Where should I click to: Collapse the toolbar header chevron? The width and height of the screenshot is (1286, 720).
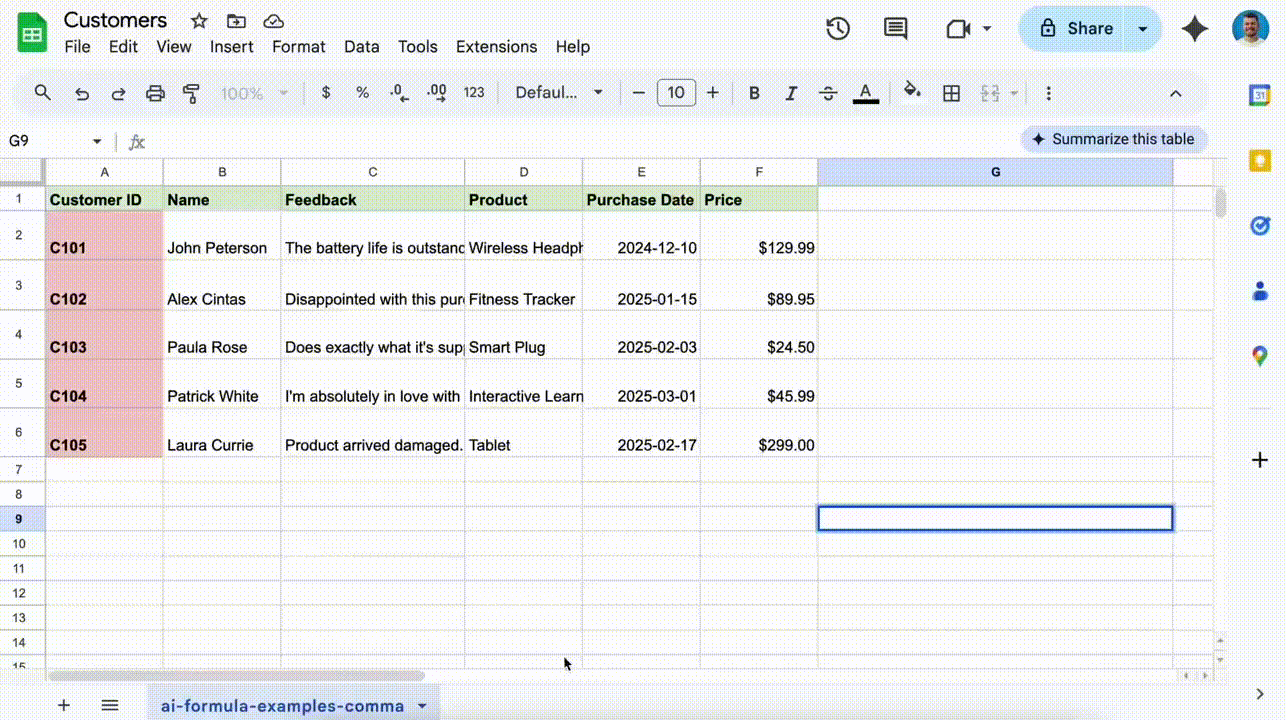[1176, 93]
